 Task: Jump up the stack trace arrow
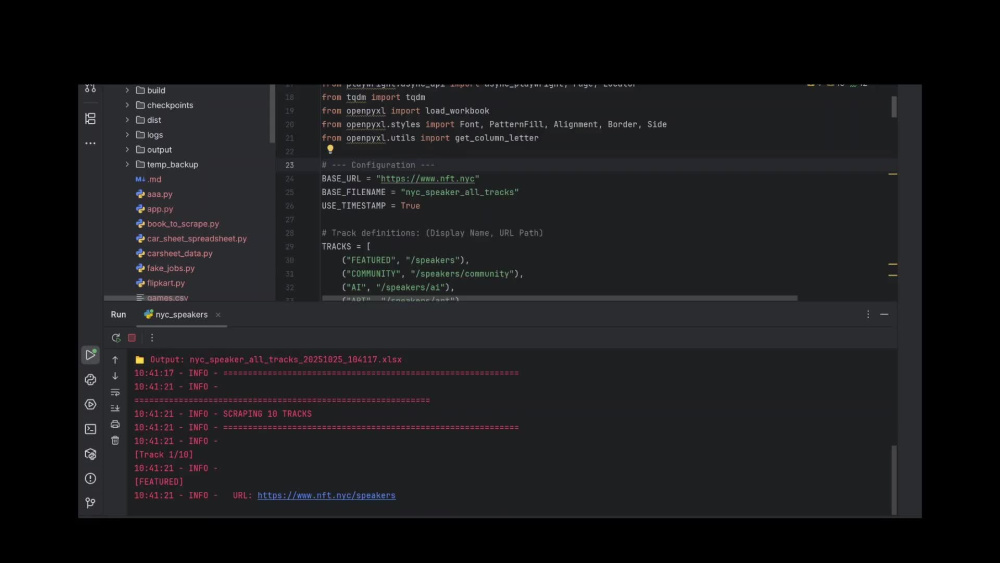click(115, 360)
